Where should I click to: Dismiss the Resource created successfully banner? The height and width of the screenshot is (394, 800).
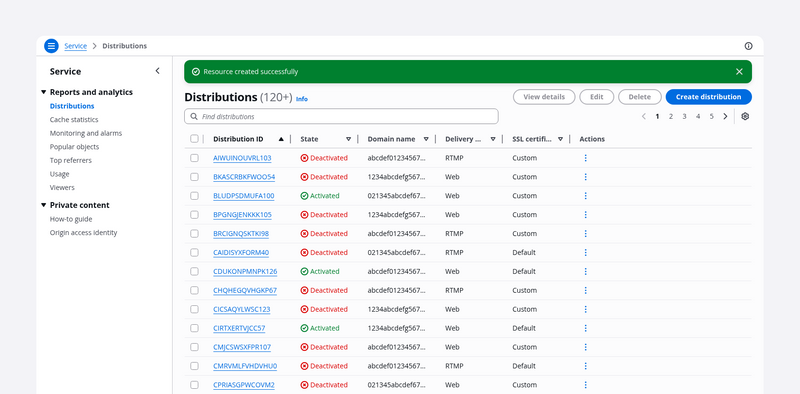click(739, 71)
